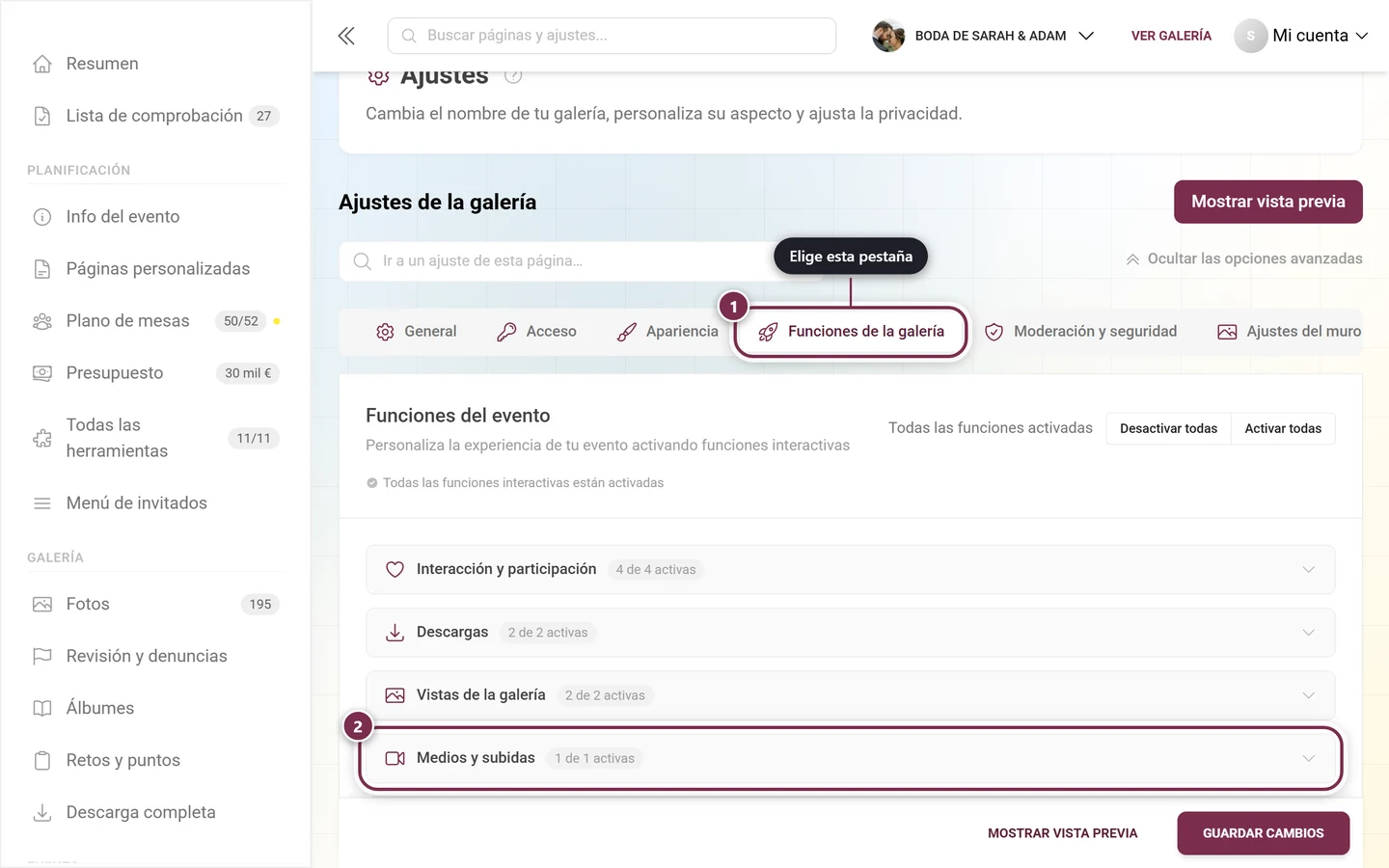Screen dimensions: 1389x868
Task: Click the picture icon in Vistas de la galería
Action: tap(395, 695)
